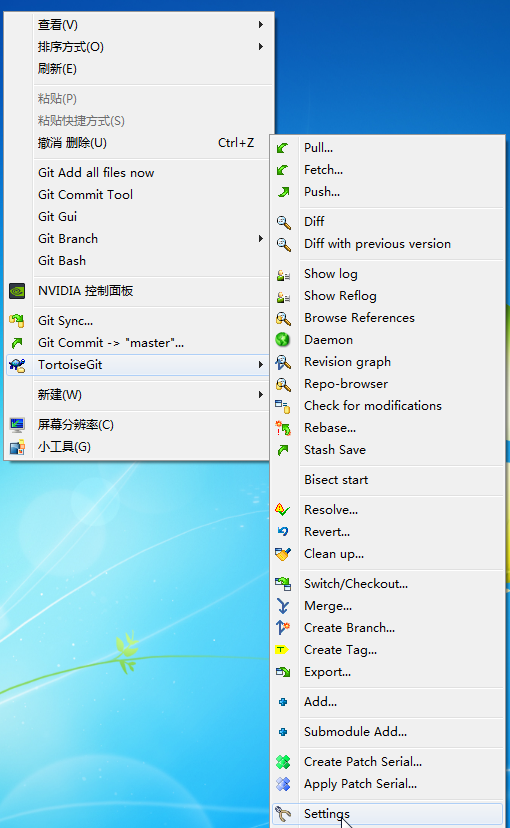Click the Rebase icon
This screenshot has width=510, height=828.
click(283, 428)
